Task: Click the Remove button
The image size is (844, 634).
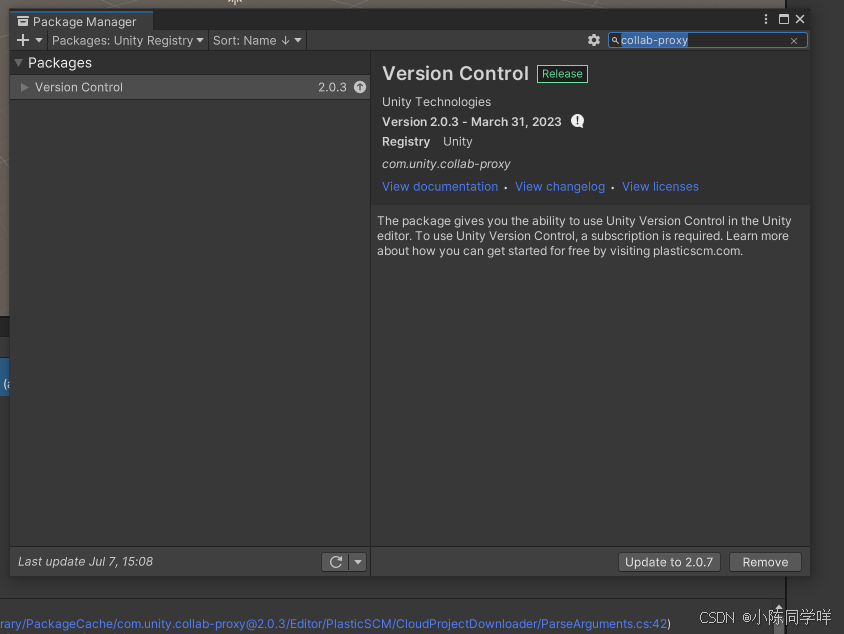Action: (x=765, y=562)
